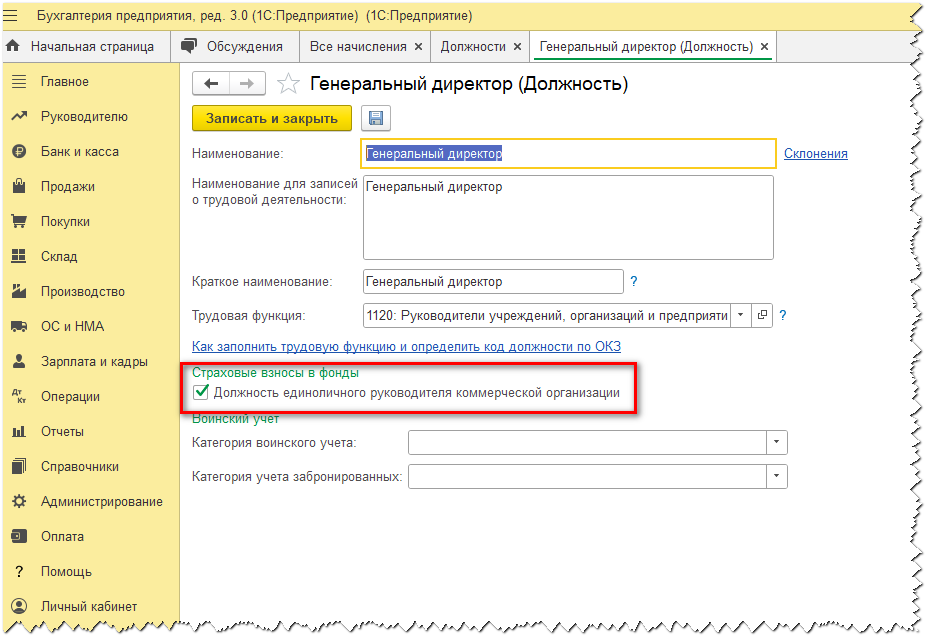
Task: Go back with the left arrow button
Action: tap(211, 84)
